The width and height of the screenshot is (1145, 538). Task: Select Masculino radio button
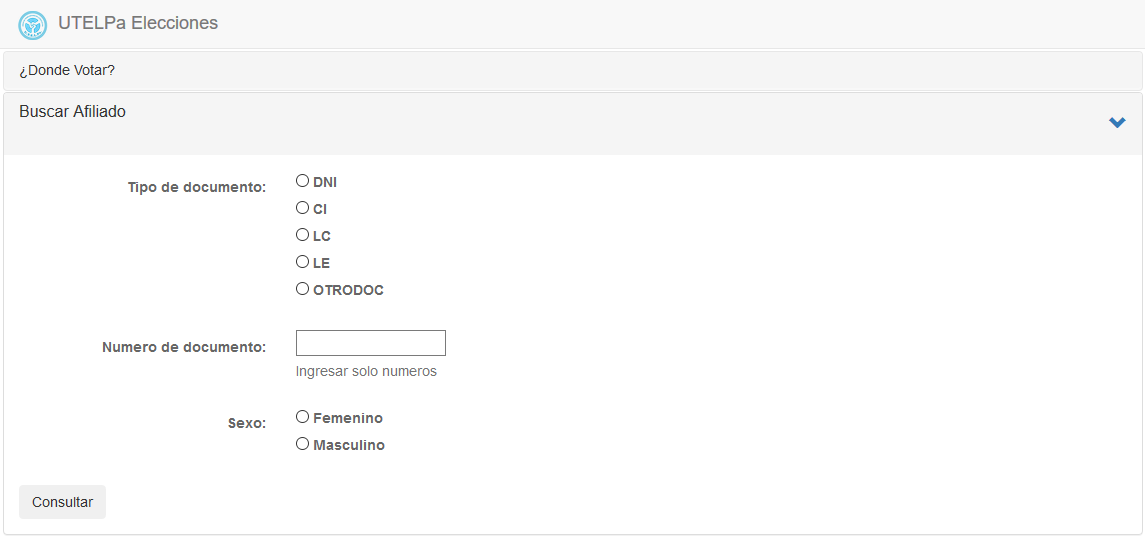(302, 444)
